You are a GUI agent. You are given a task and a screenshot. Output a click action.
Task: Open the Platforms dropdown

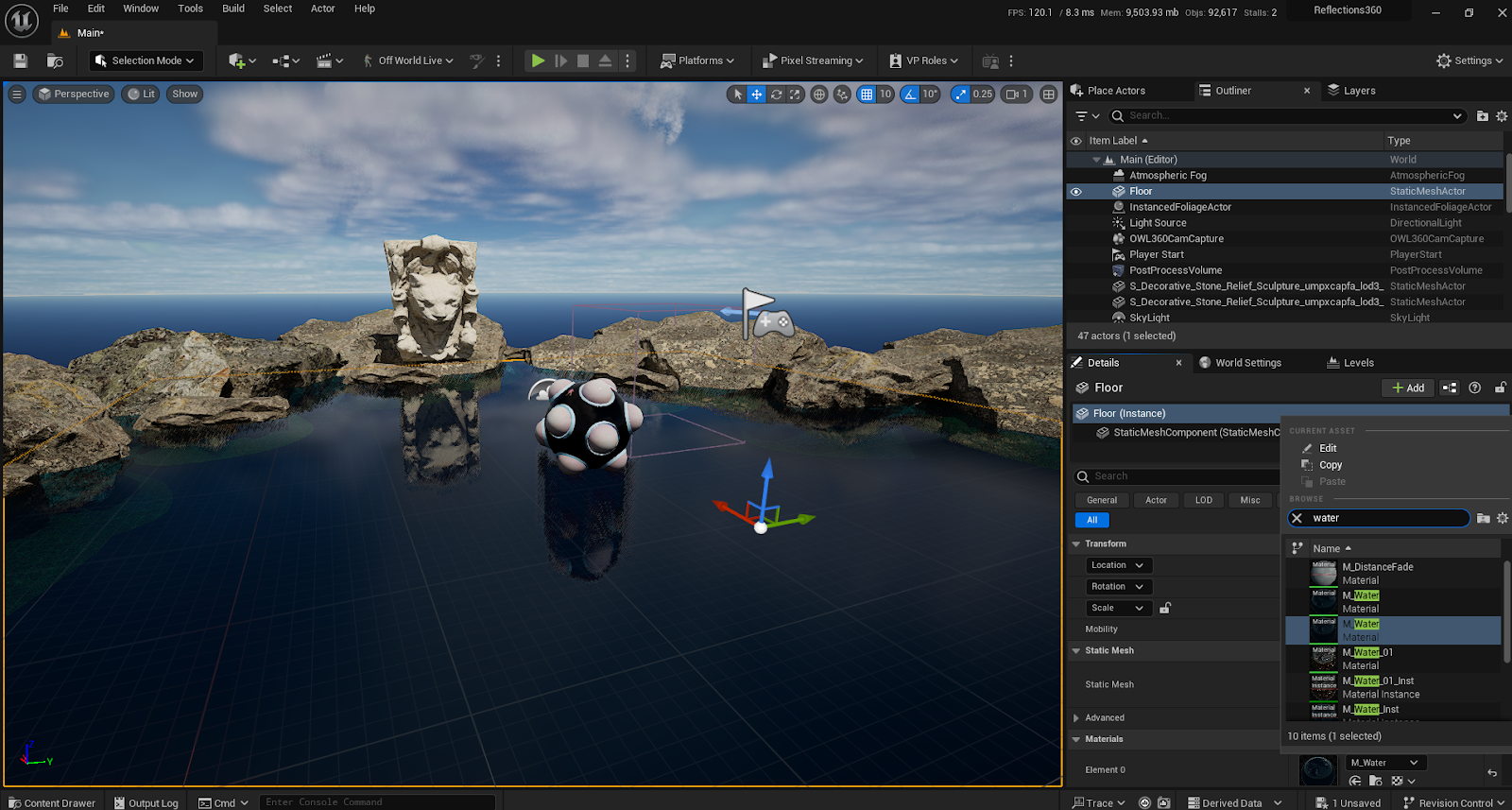coord(697,60)
